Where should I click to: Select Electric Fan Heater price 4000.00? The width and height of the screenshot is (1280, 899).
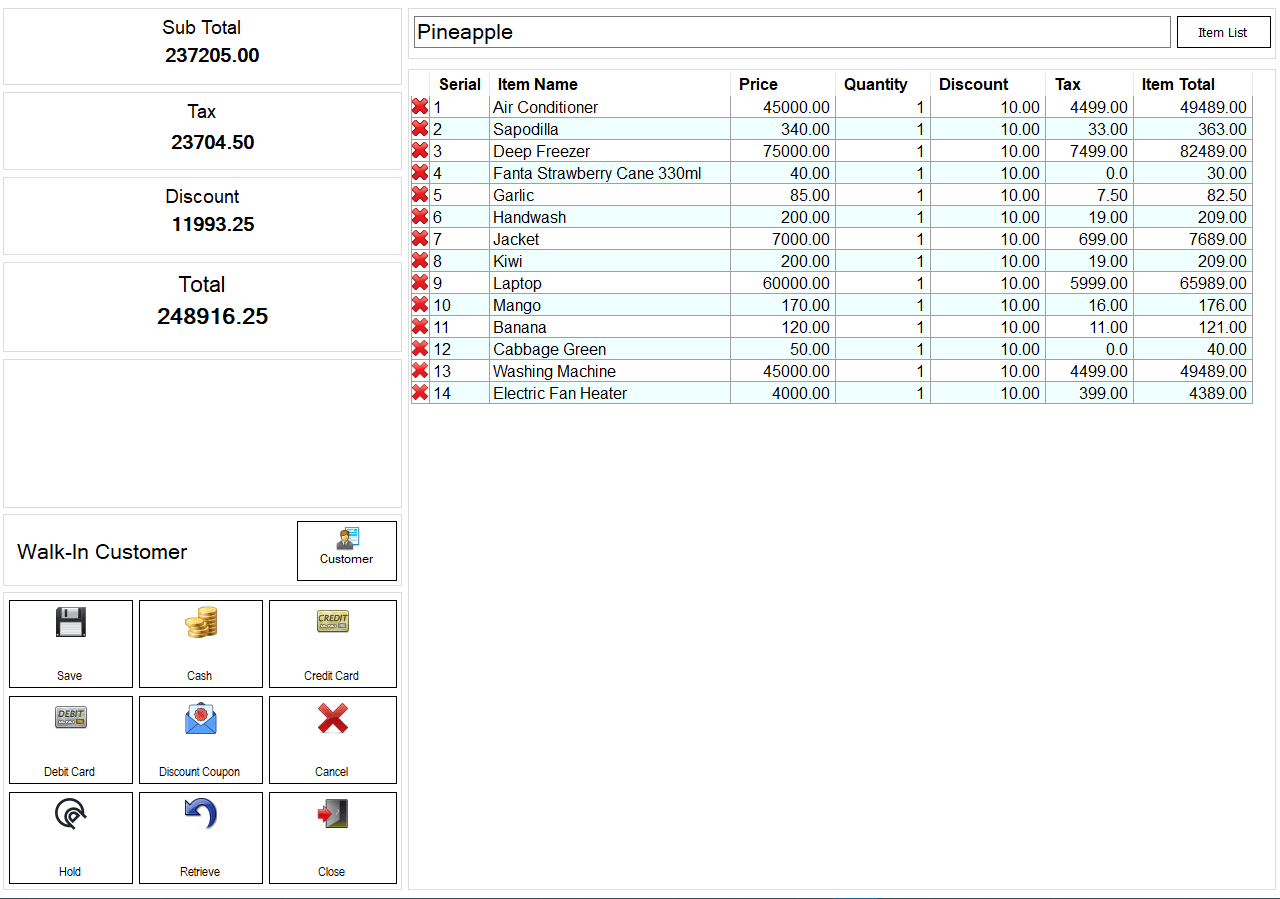pos(783,393)
